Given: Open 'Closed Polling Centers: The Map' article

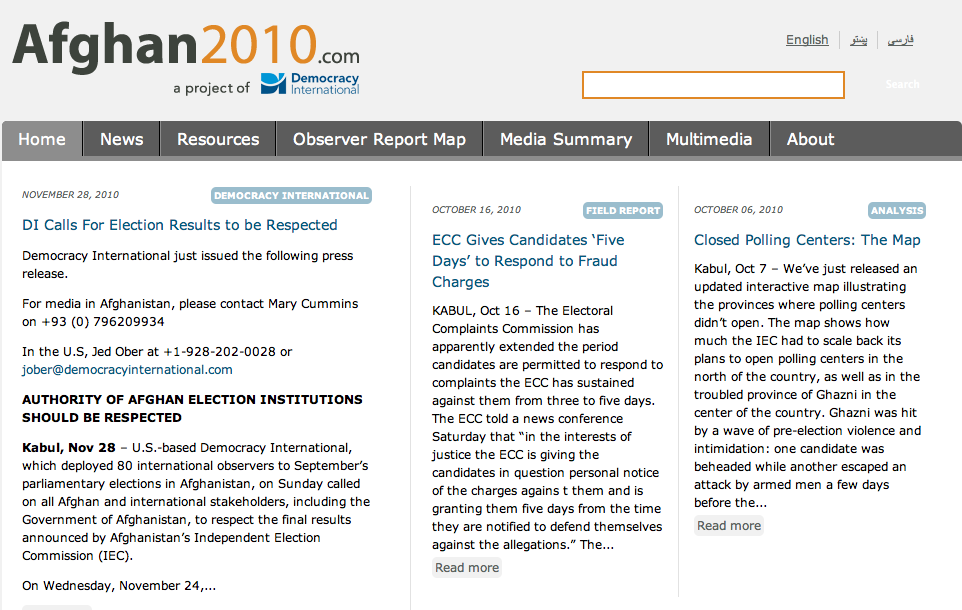Looking at the screenshot, I should (x=807, y=240).
